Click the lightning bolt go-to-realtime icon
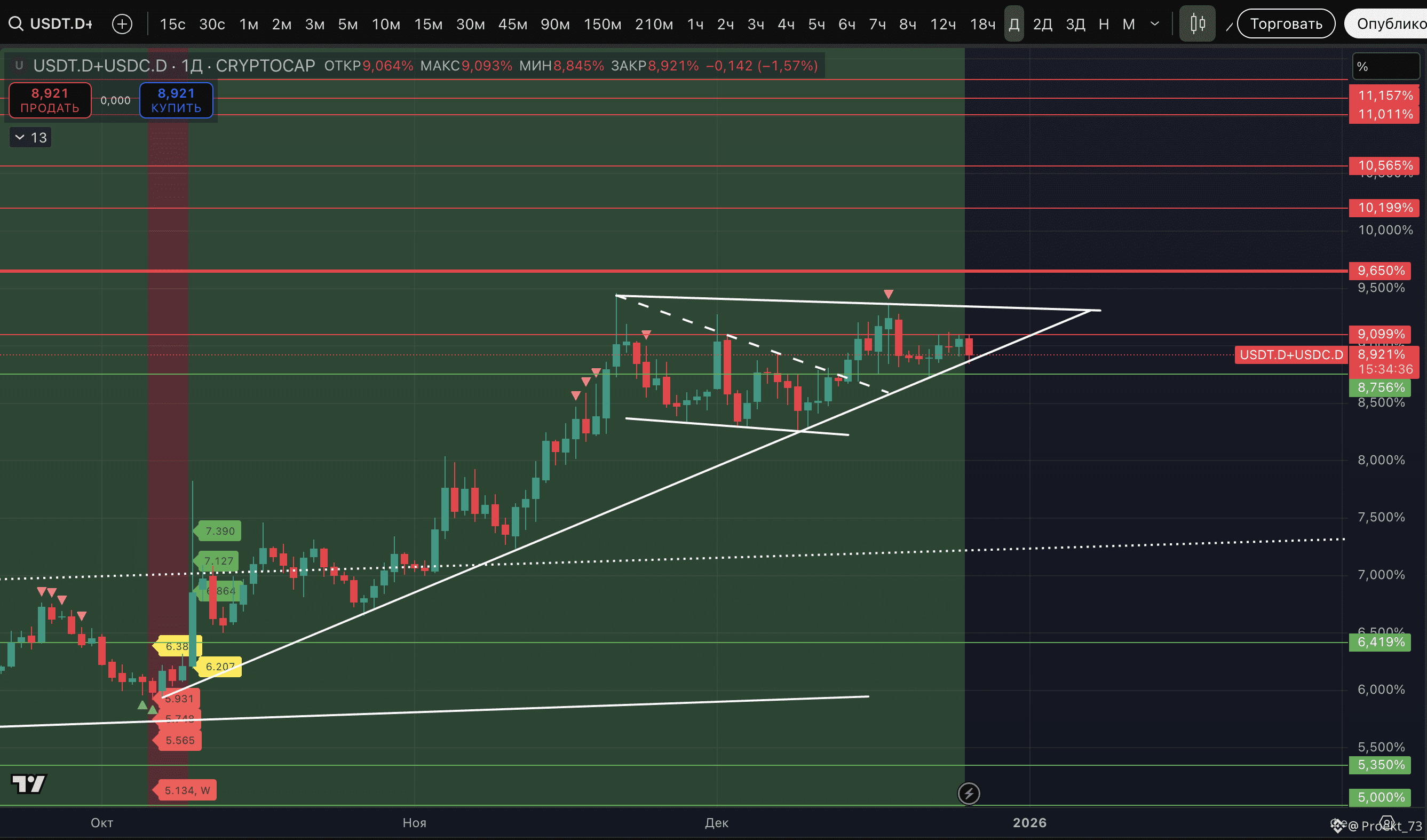 tap(968, 793)
